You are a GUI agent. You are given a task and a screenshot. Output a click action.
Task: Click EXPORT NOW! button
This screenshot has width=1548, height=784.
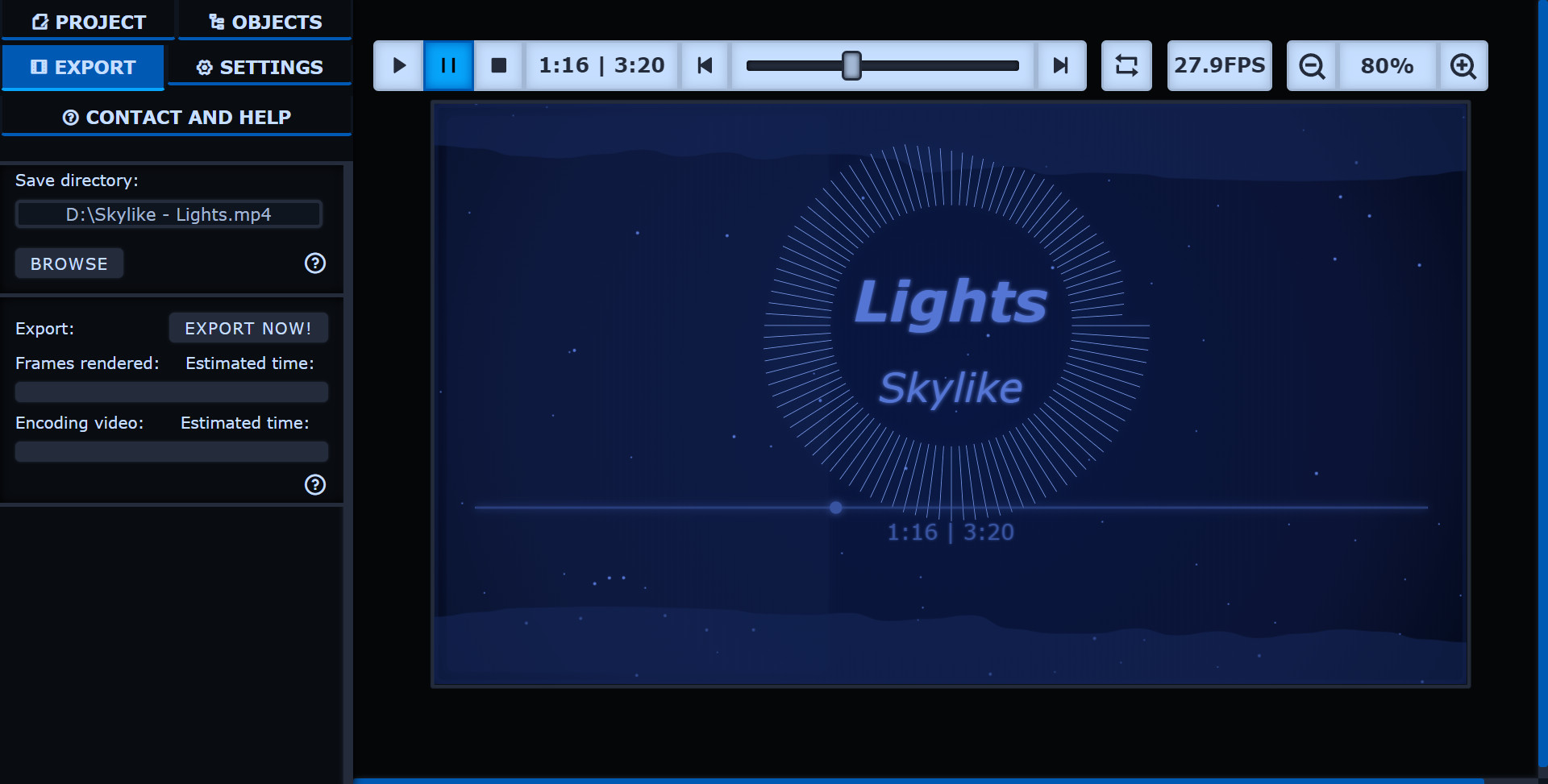248,328
